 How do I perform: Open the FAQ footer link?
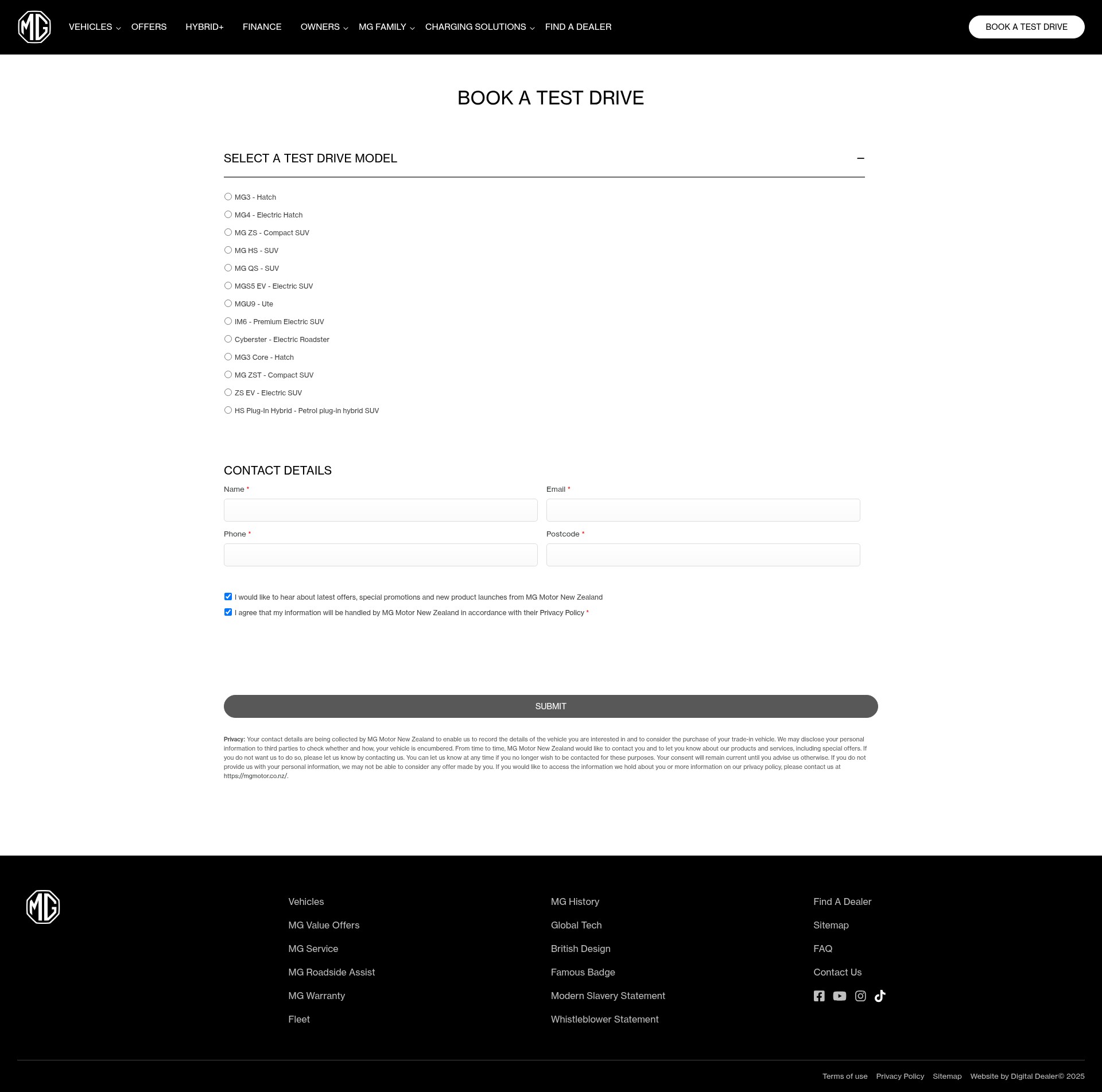point(823,949)
